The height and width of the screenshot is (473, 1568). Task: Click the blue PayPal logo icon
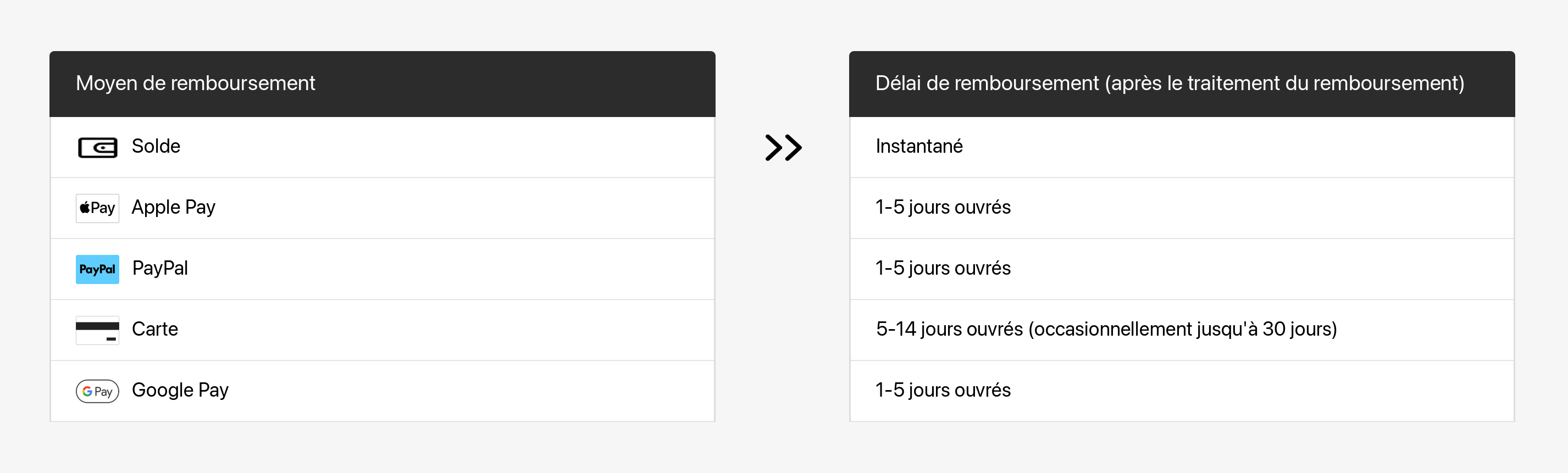click(x=97, y=269)
